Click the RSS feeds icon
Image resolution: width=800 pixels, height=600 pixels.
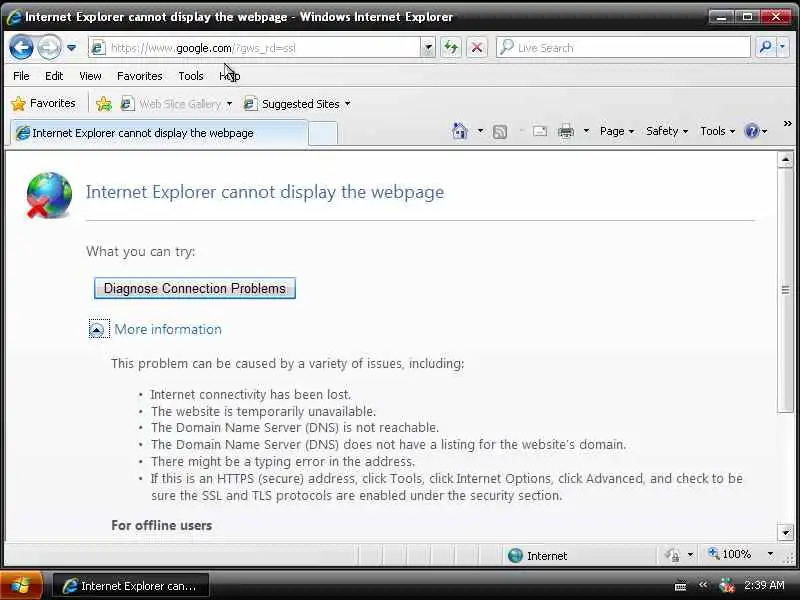500,132
